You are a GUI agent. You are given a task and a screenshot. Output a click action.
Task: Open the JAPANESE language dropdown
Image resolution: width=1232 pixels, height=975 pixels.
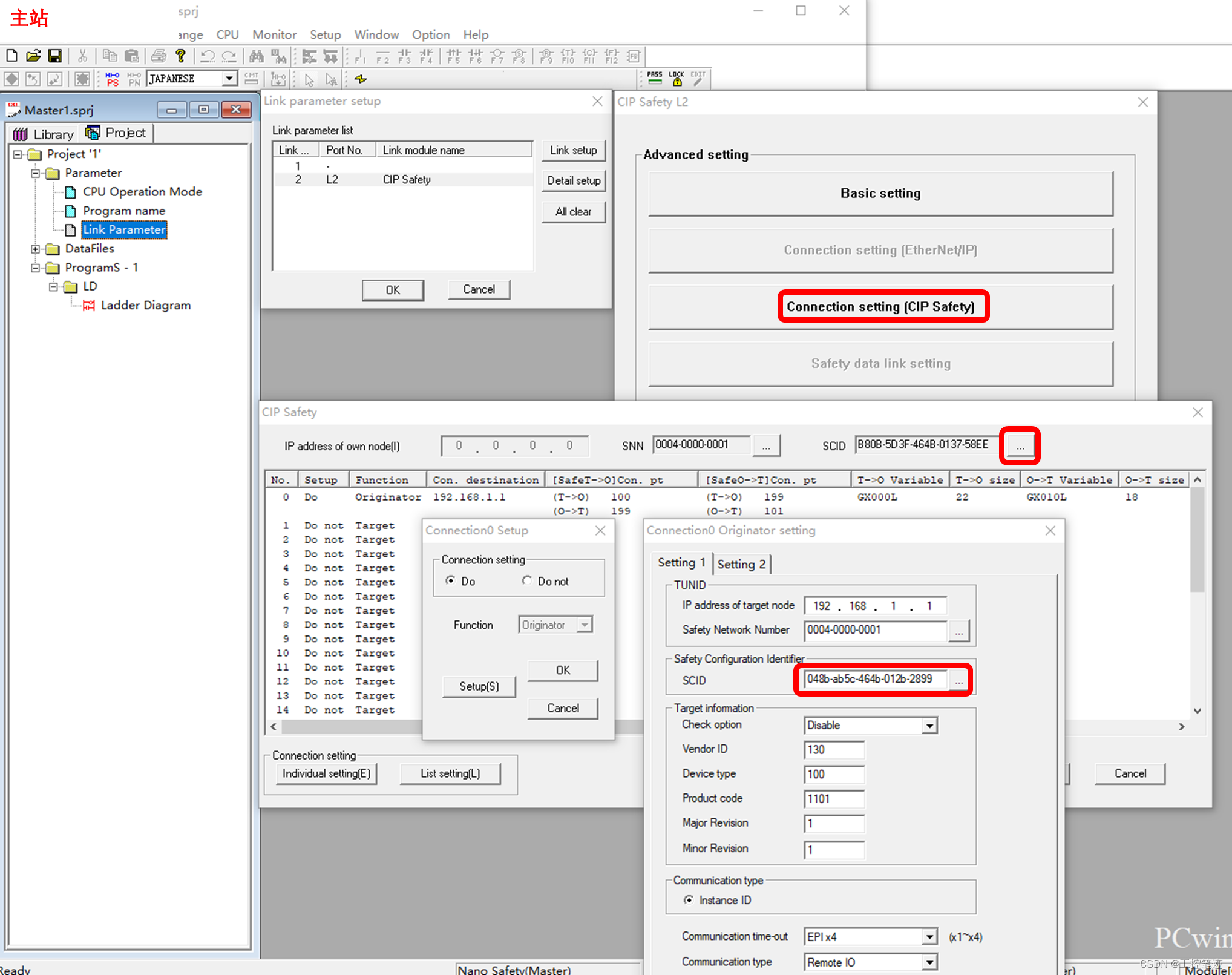click(x=229, y=79)
